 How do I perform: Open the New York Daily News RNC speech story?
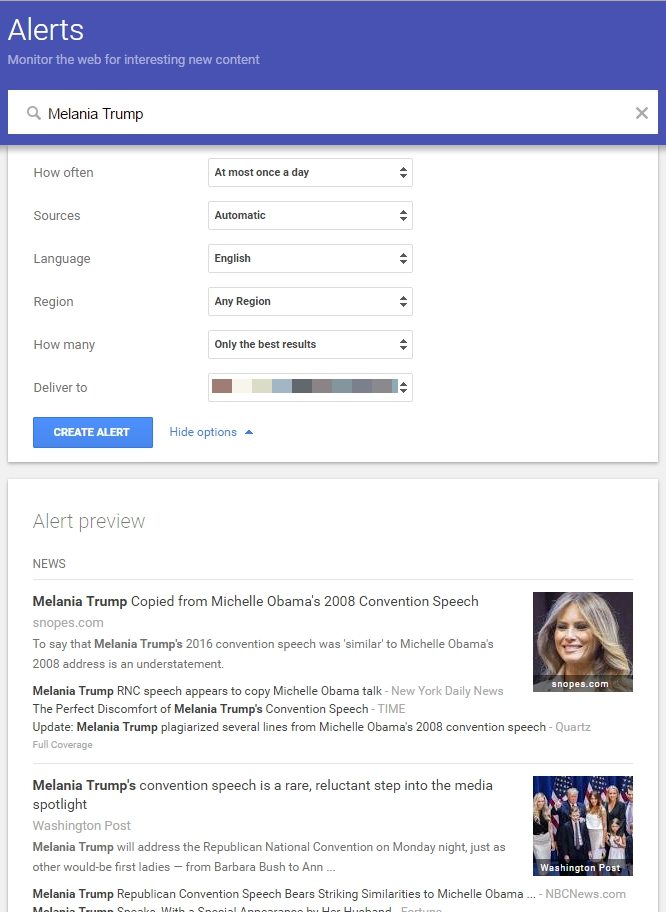[207, 691]
